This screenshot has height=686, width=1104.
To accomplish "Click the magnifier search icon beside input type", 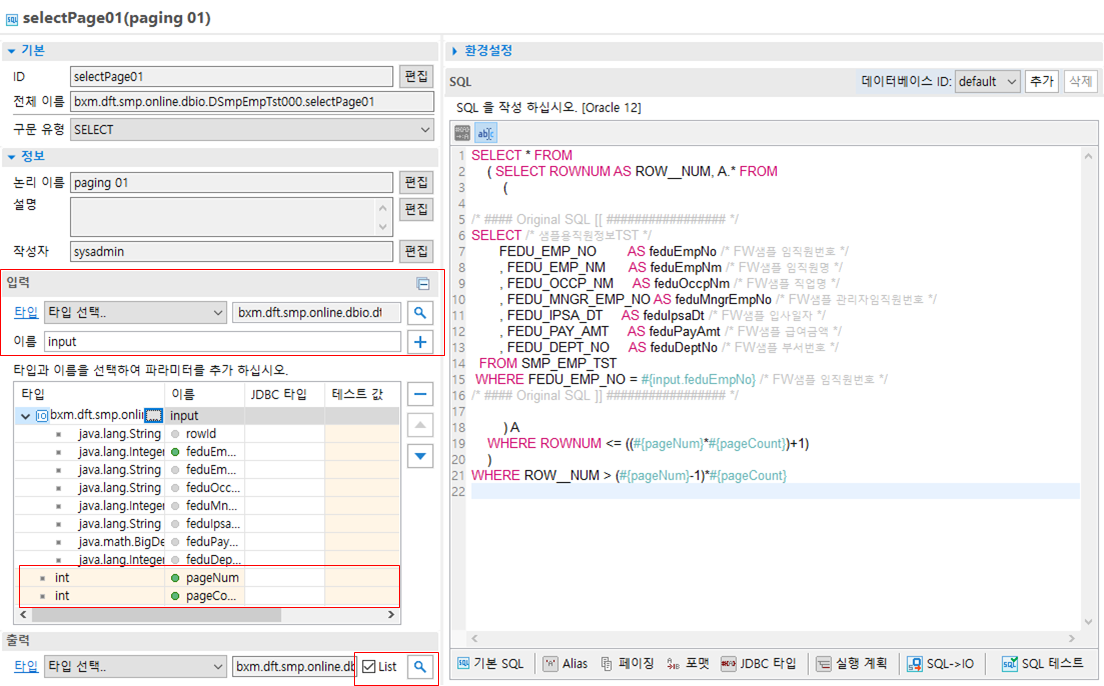I will tap(421, 313).
